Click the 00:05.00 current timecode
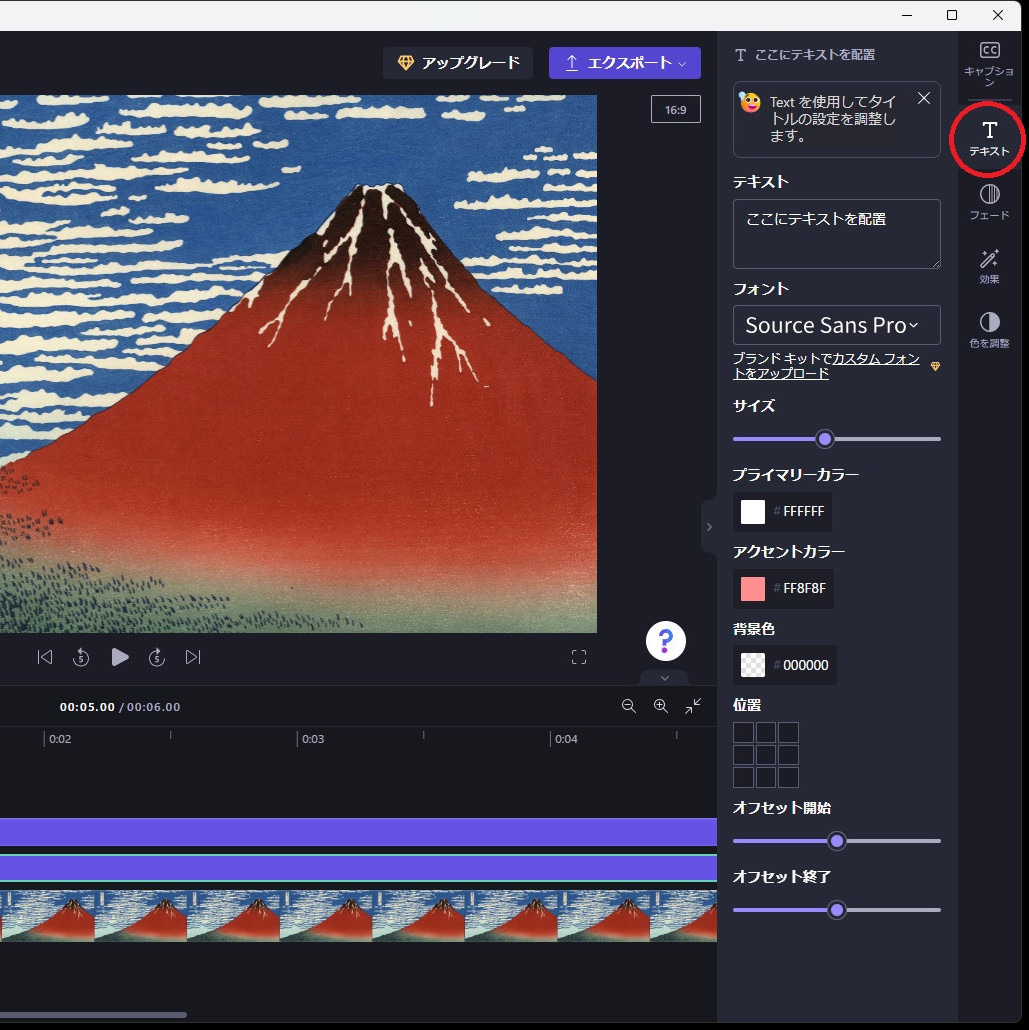Viewport: 1029px width, 1030px height. (87, 707)
